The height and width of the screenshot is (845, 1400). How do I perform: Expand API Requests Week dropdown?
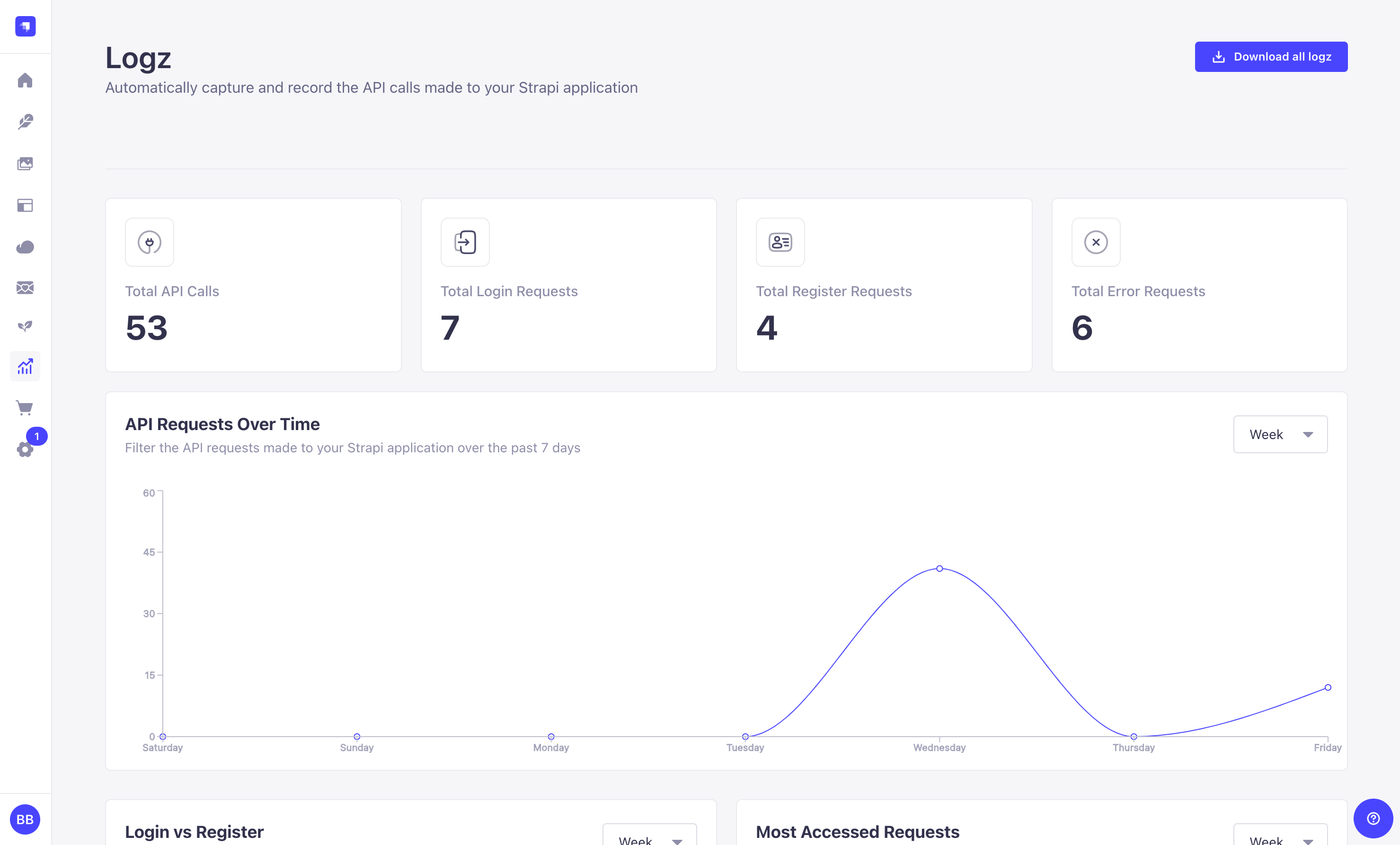[1279, 434]
